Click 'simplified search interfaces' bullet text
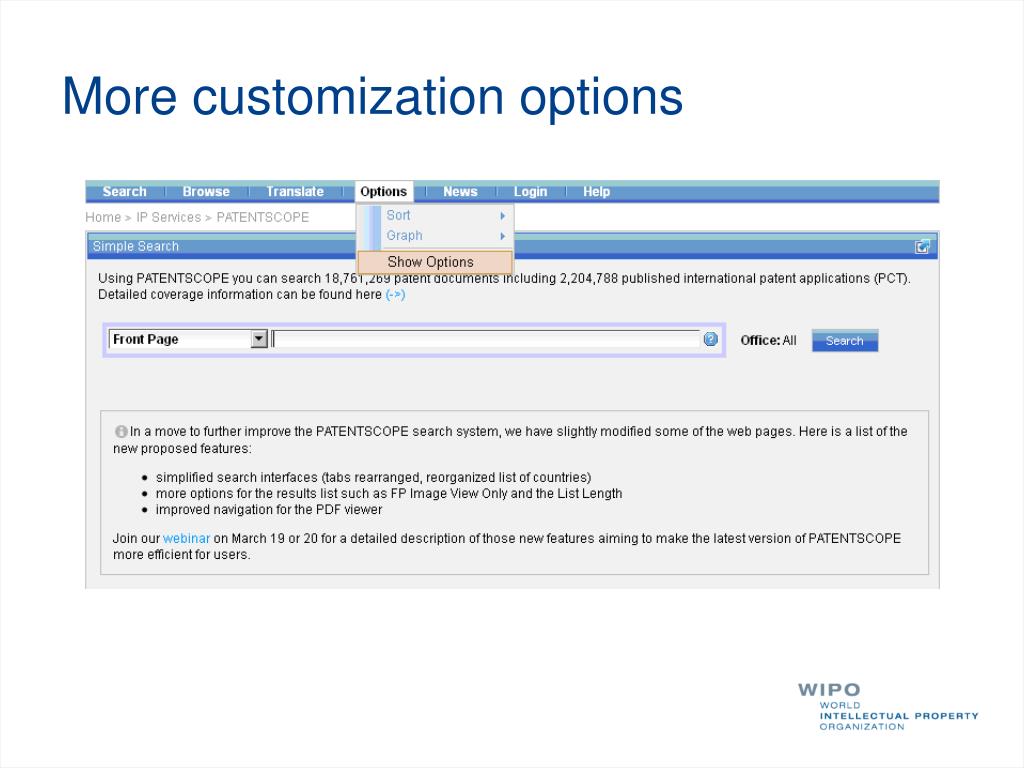This screenshot has width=1024, height=768. point(373,477)
